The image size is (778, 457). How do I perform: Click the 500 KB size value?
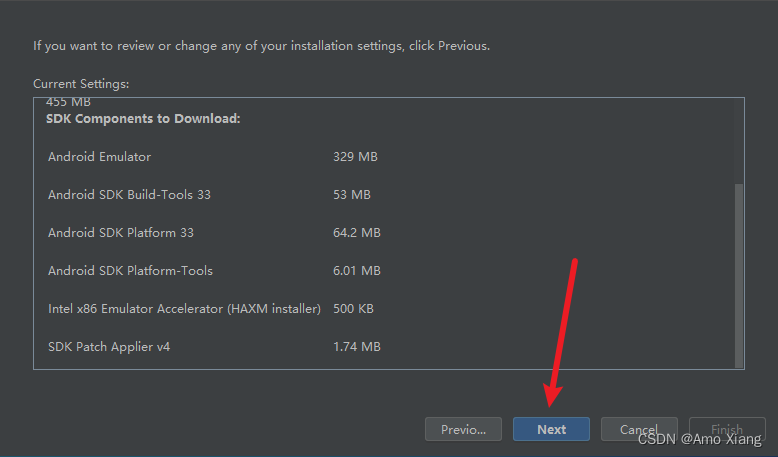[354, 309]
